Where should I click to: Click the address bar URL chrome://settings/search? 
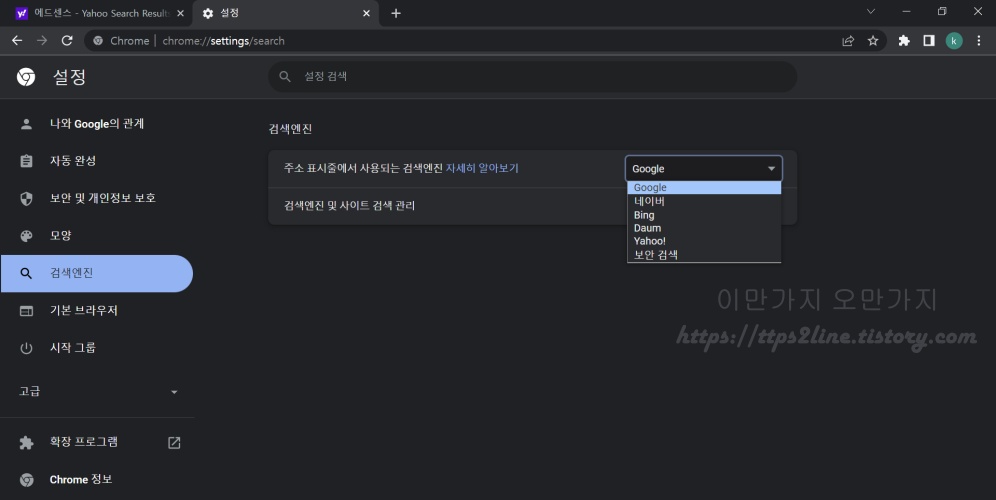tap(223, 41)
